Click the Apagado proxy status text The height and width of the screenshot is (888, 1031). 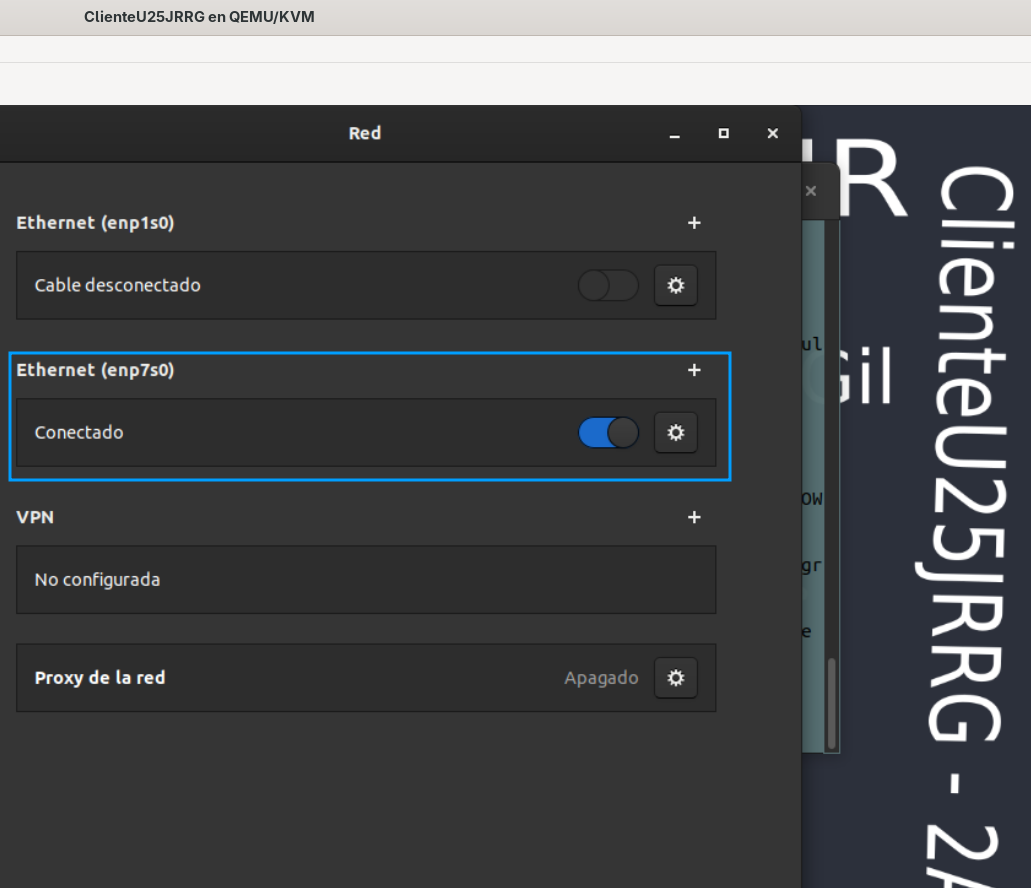[601, 678]
